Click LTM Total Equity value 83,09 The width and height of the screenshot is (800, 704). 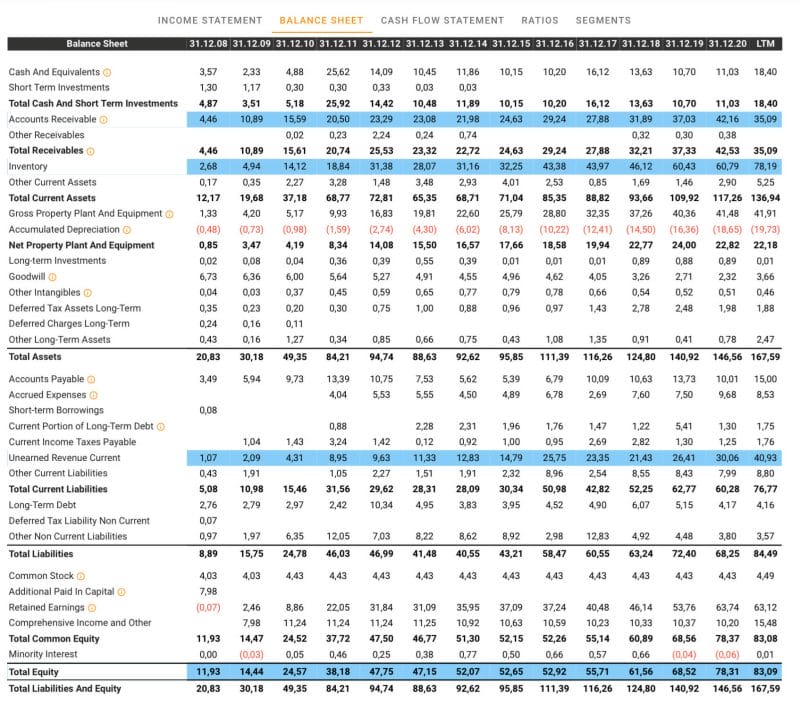[765, 672]
